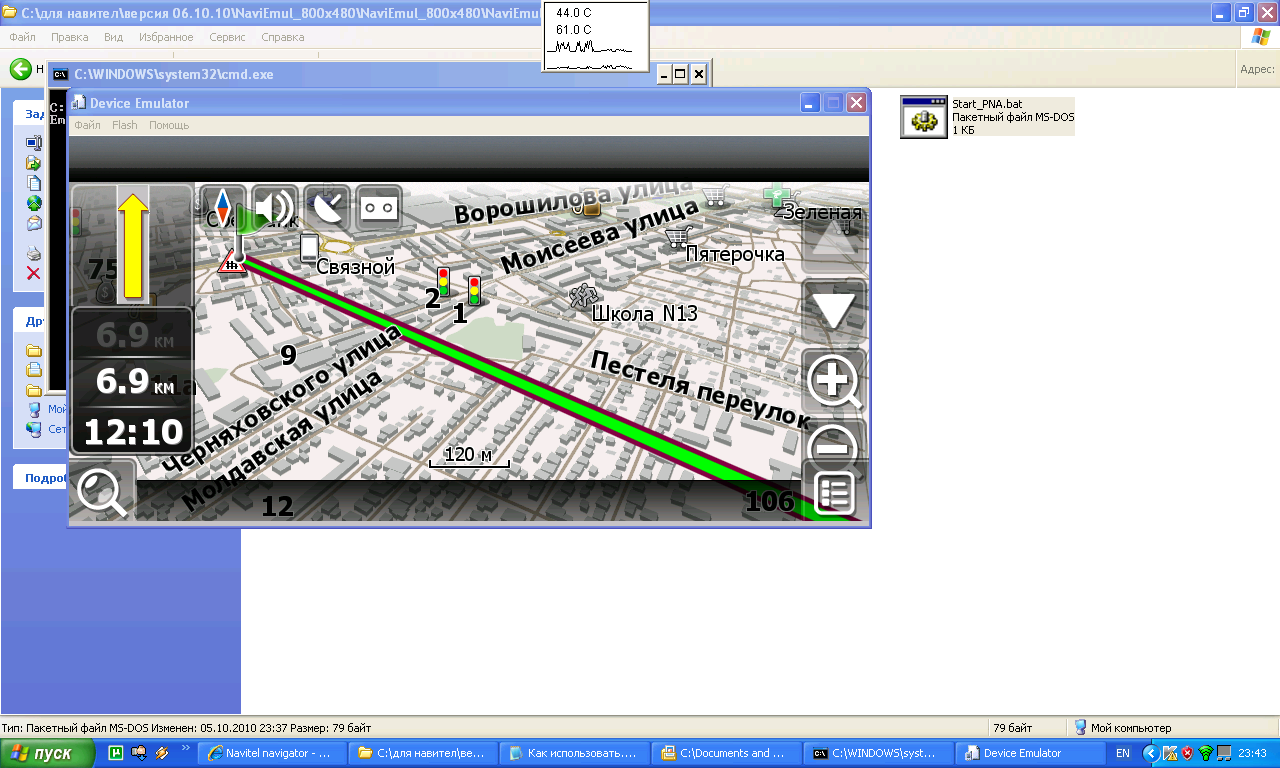This screenshot has height=768, width=1280.
Task: Open the Помощь menu in Device Emulator
Action: (169, 126)
